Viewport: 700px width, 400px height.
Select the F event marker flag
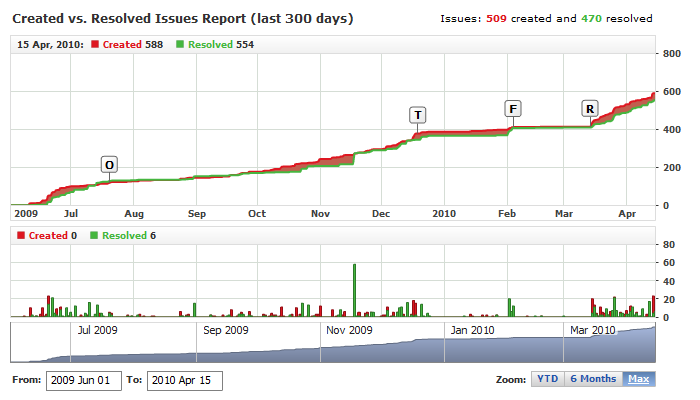pos(513,108)
